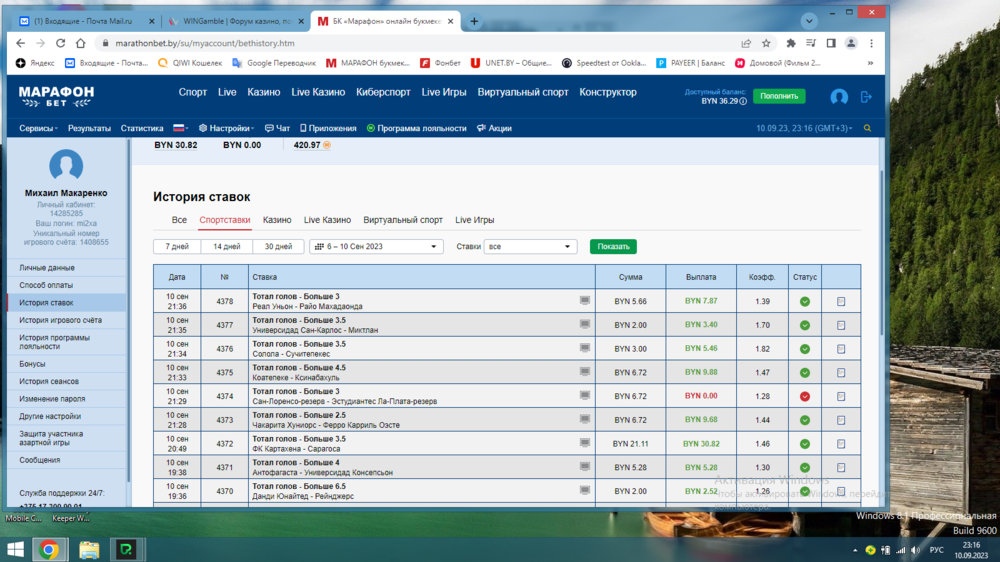Screen dimensions: 1000x562
Task: Expand the Сервисы menu
Action: [x=39, y=129]
